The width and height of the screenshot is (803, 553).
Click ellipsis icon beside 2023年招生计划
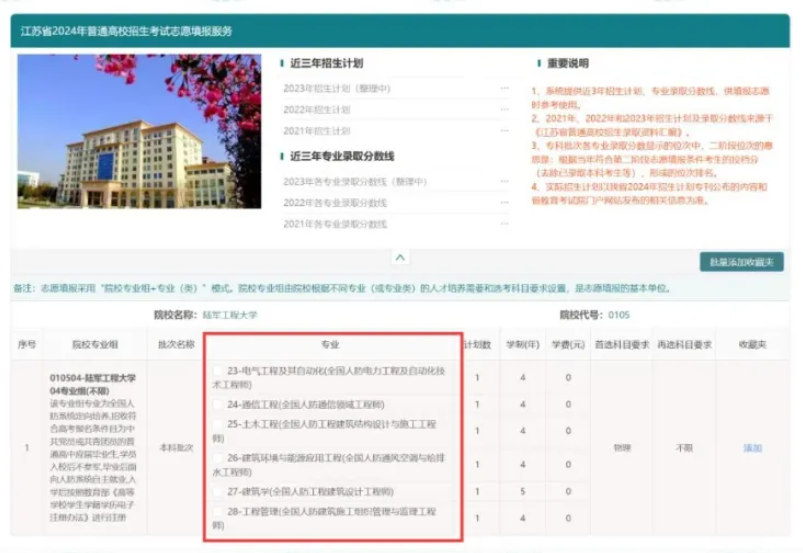(x=504, y=88)
